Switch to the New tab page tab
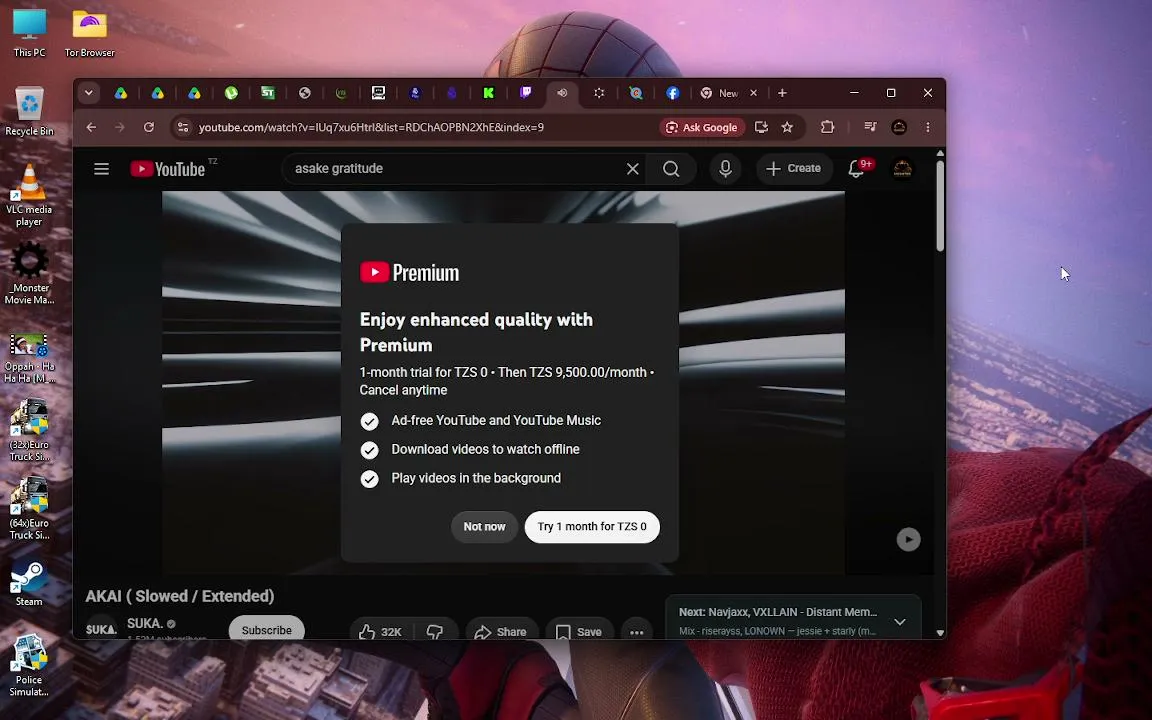 tap(720, 93)
